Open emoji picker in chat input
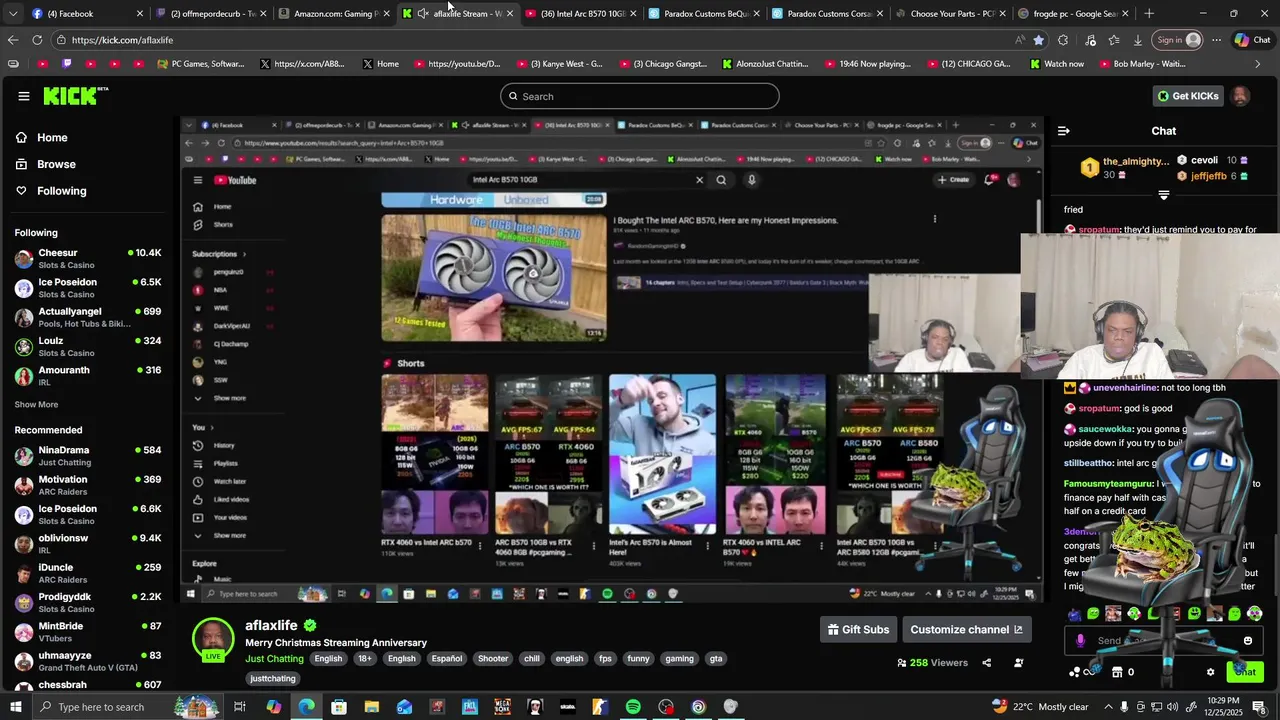The image size is (1280, 720). 1248,641
